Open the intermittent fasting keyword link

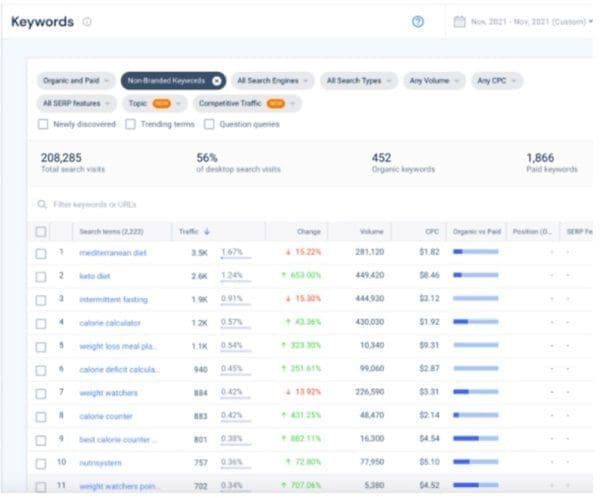[x=114, y=298]
